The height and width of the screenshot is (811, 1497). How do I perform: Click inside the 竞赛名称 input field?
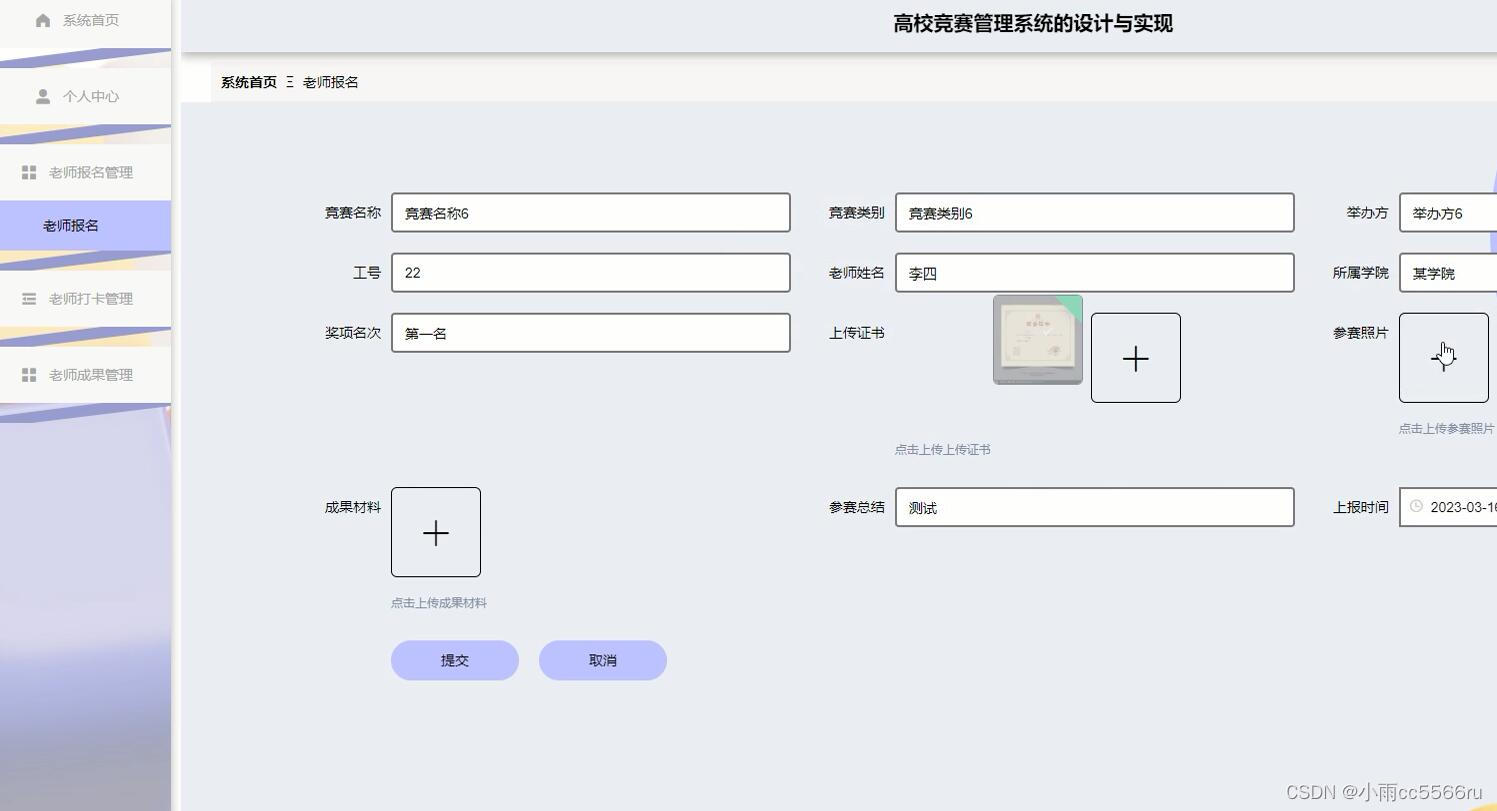590,212
